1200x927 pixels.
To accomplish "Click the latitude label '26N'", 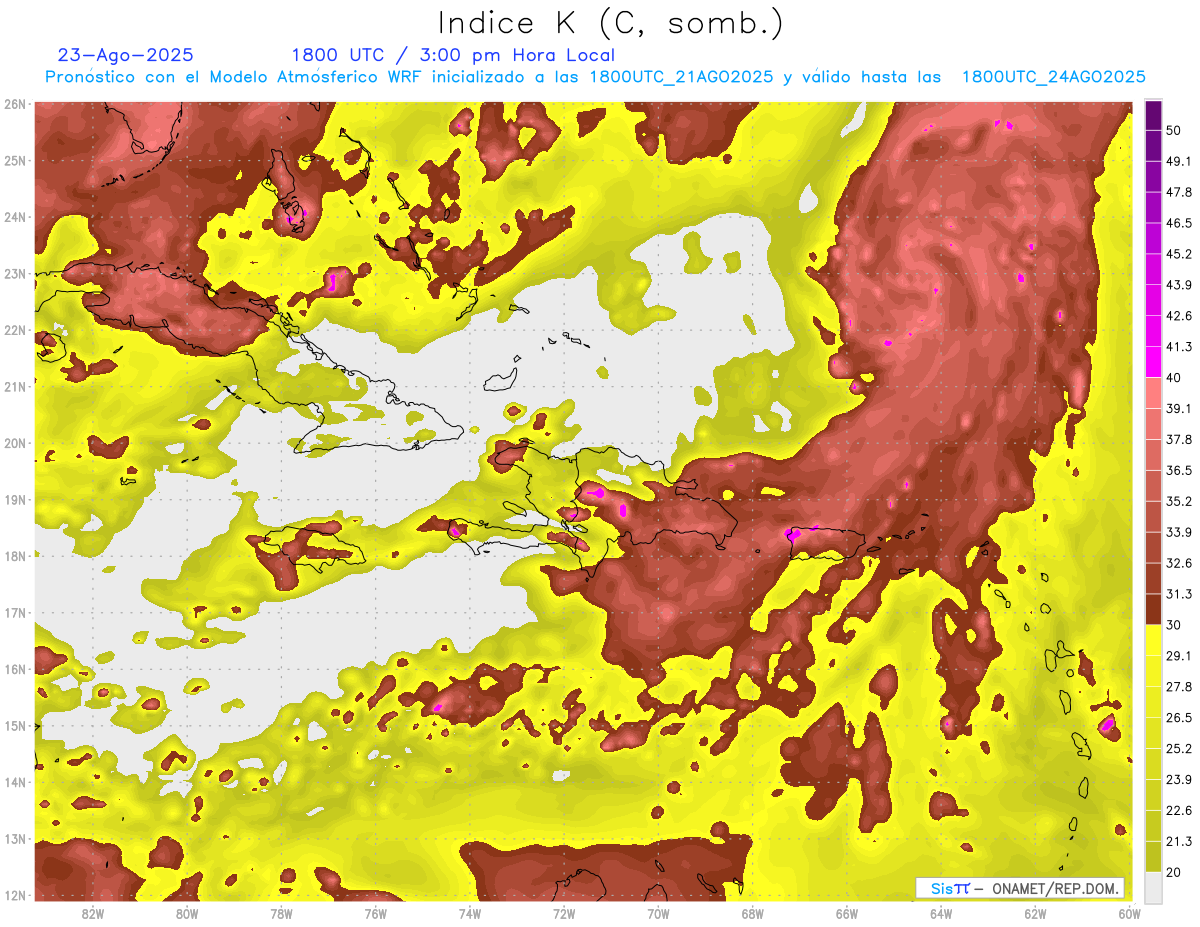I will (x=15, y=104).
